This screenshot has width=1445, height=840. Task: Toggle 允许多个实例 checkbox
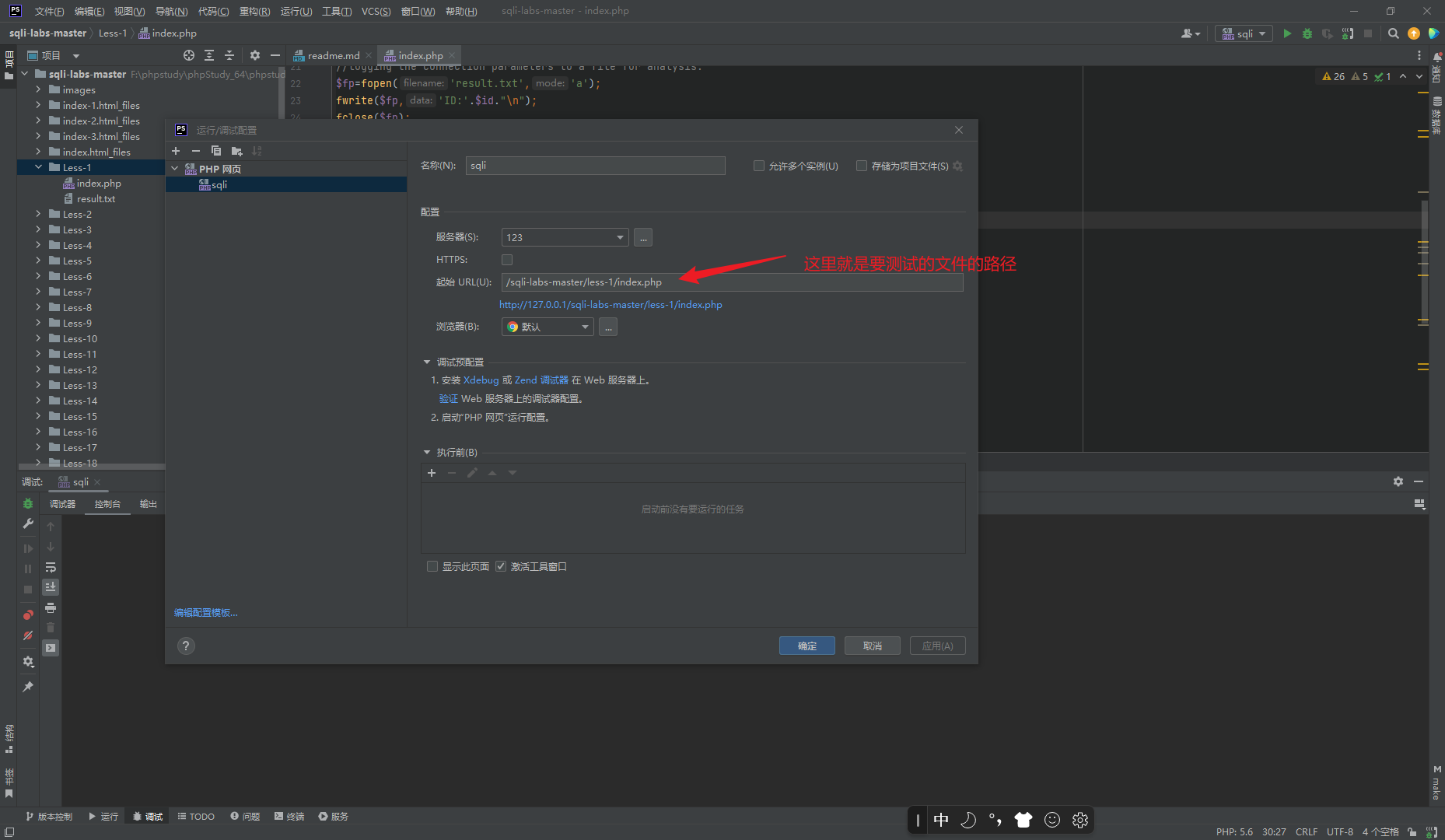pyautogui.click(x=758, y=166)
